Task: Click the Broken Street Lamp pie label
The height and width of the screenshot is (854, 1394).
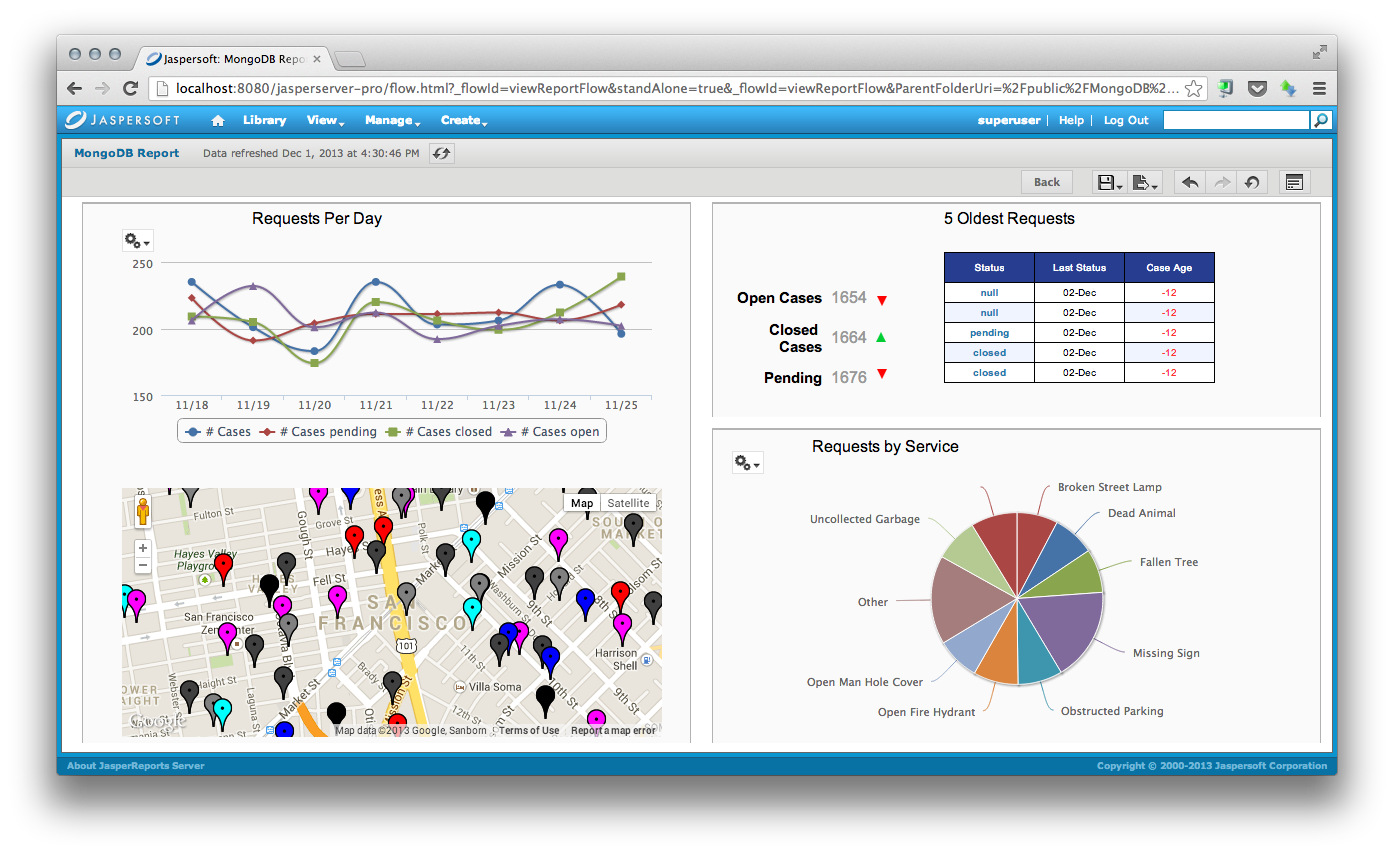Action: click(1110, 487)
